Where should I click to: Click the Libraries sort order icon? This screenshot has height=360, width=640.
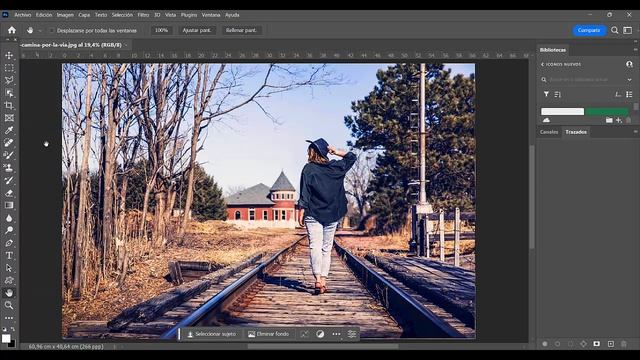[558, 94]
